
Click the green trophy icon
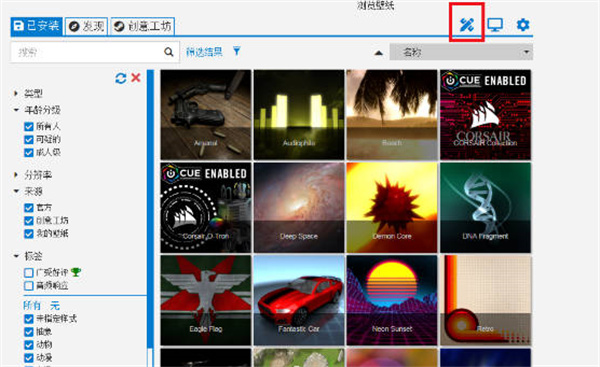click(x=76, y=272)
